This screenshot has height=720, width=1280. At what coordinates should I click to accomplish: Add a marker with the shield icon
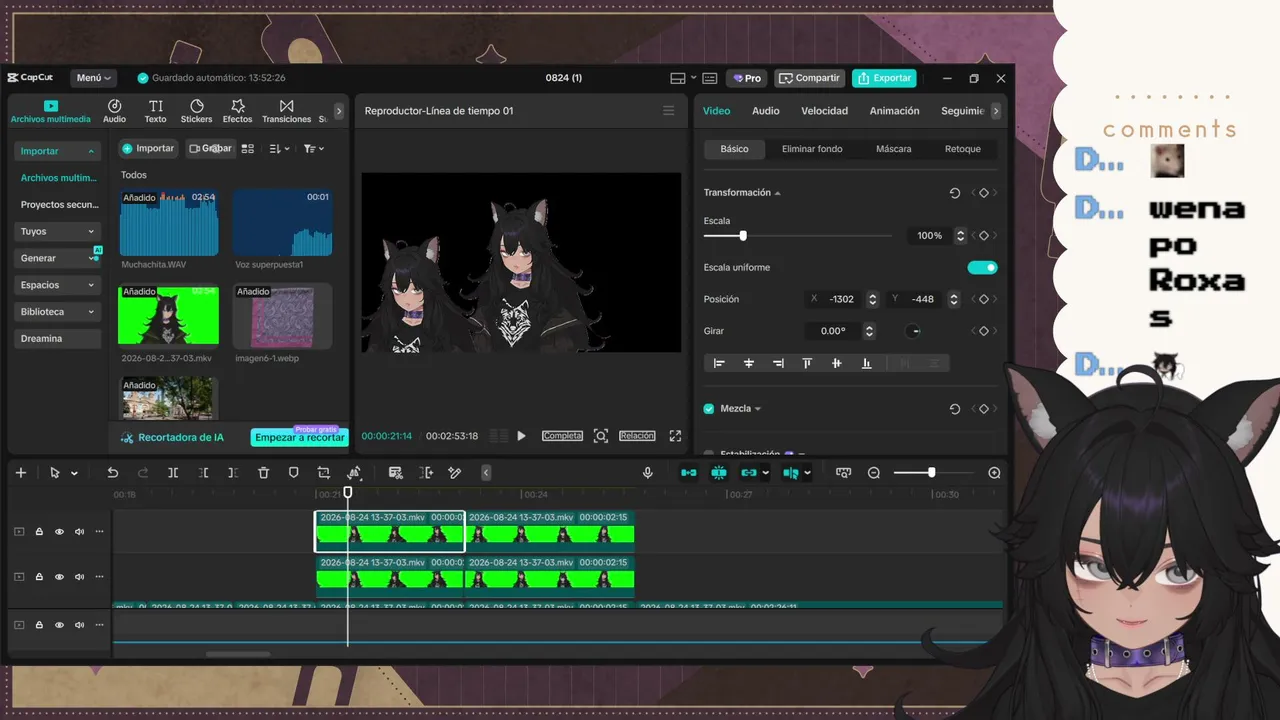pos(294,473)
